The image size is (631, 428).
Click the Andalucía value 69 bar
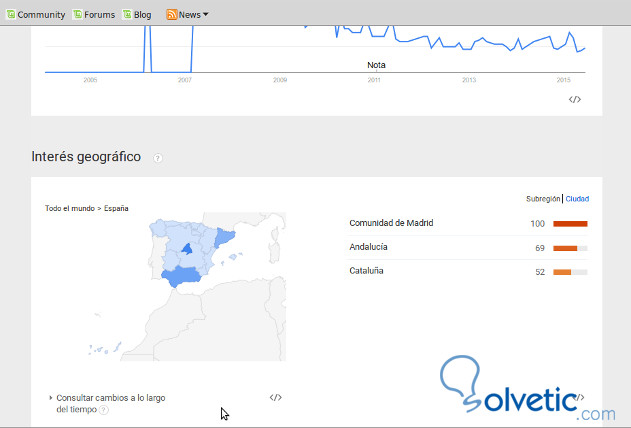point(570,248)
